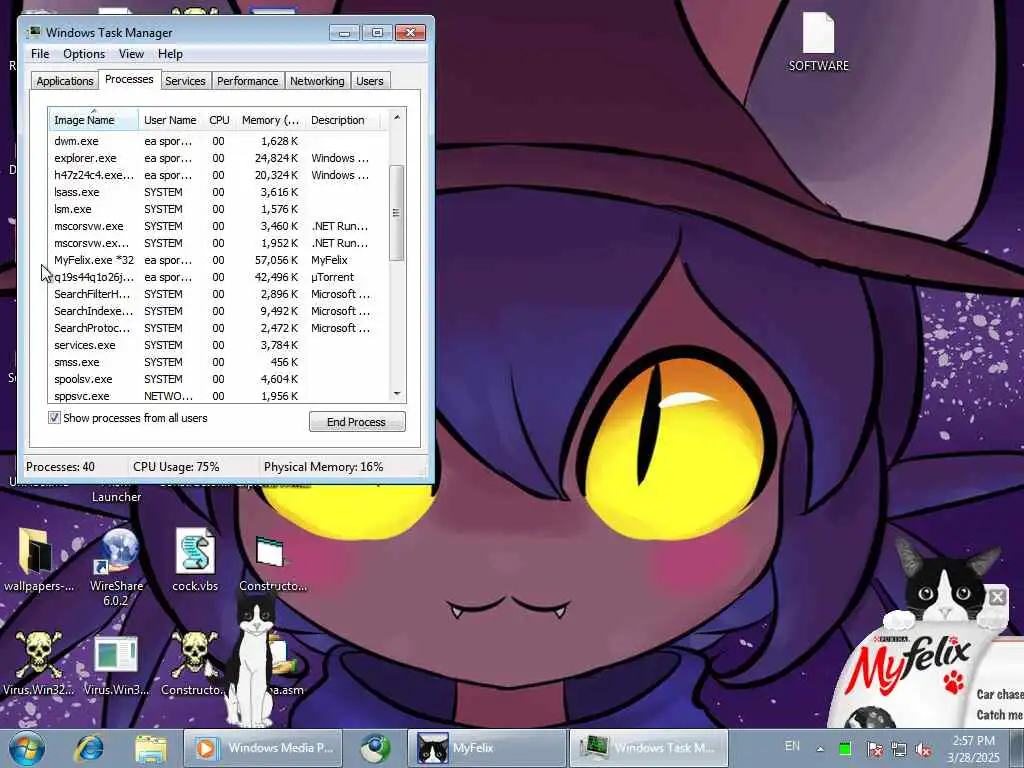The height and width of the screenshot is (768, 1024).
Task: Select the SearchFilterH... process
Action: tap(218, 294)
